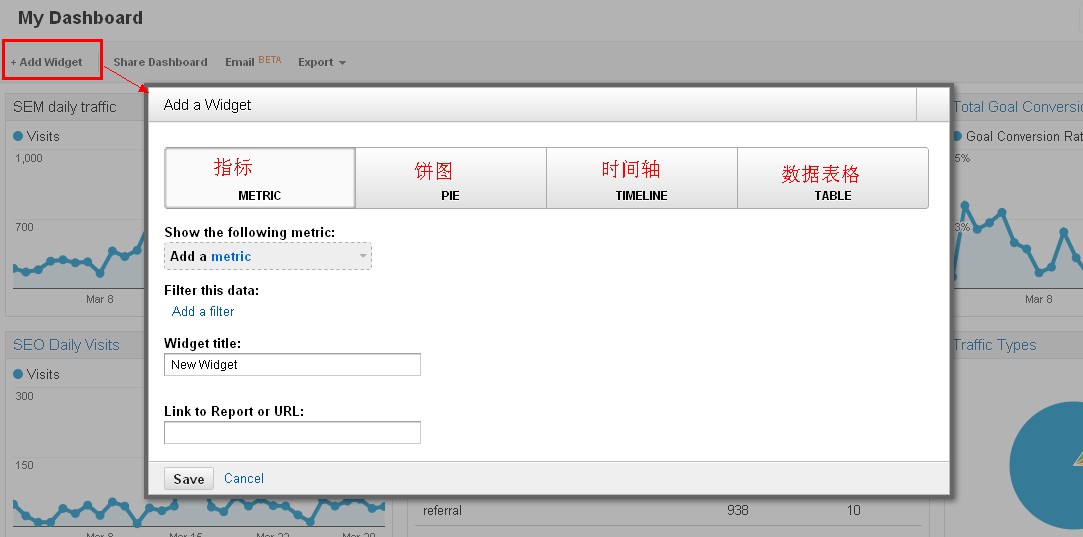
Task: Click the 'Add a Widget' dialog title
Action: tap(207, 105)
